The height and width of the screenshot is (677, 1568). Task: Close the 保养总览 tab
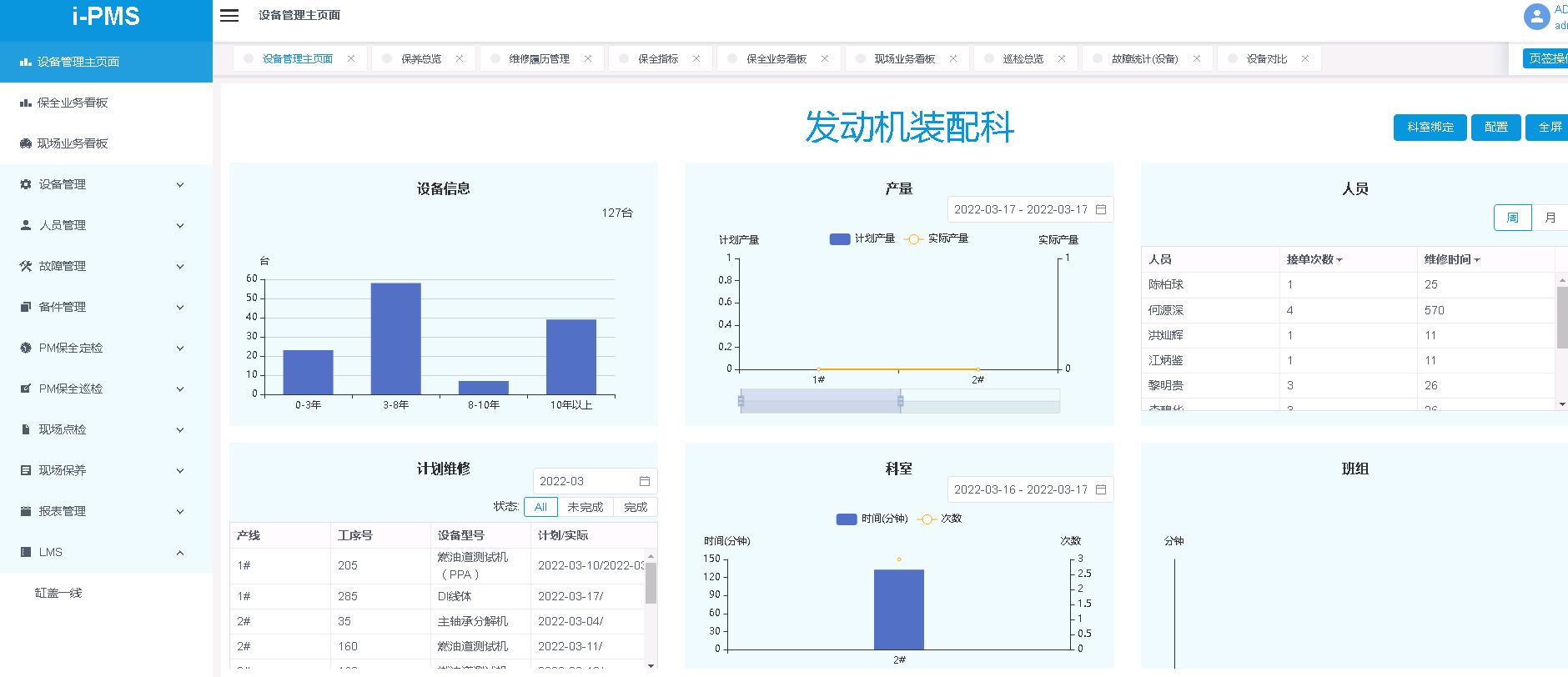coord(460,58)
